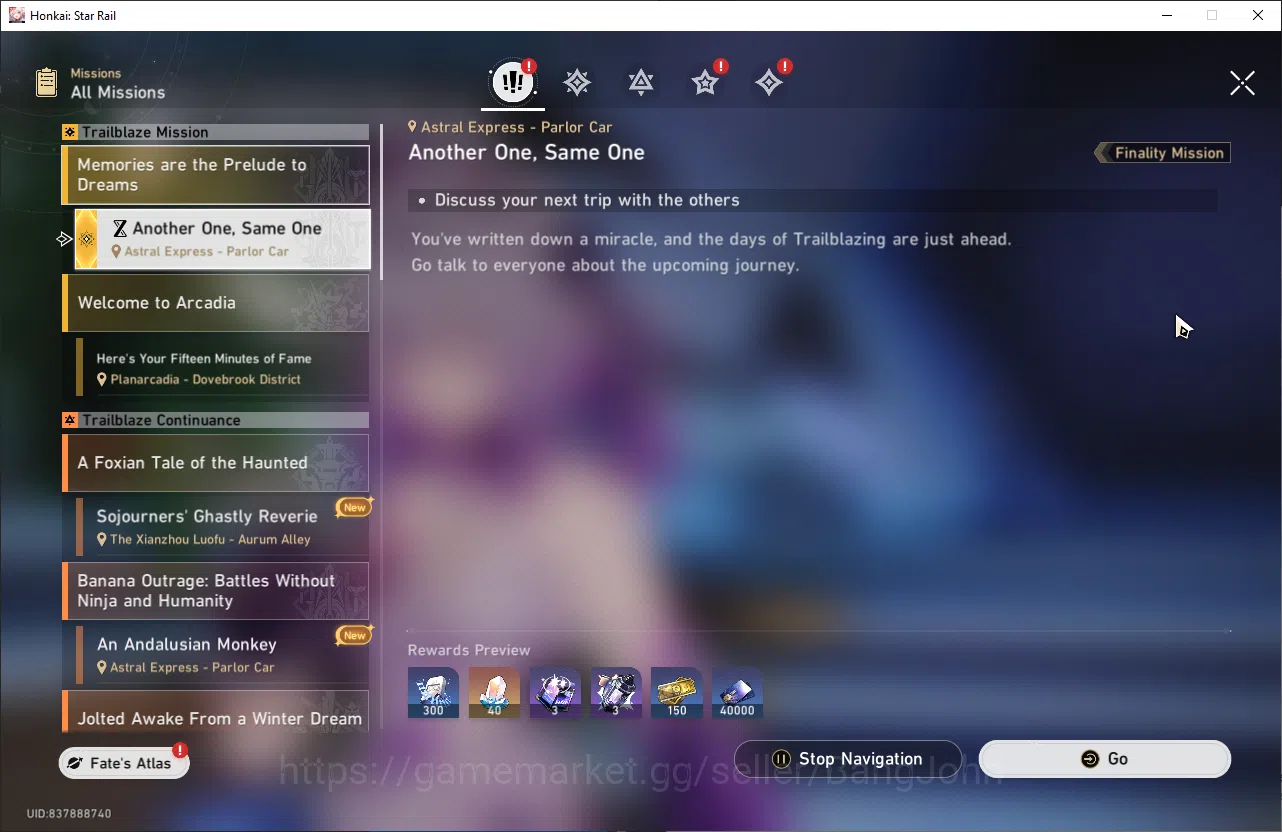1282x832 pixels.
Task: Select Here's Your Fifteen Minutes of Fame
Action: 223,368
